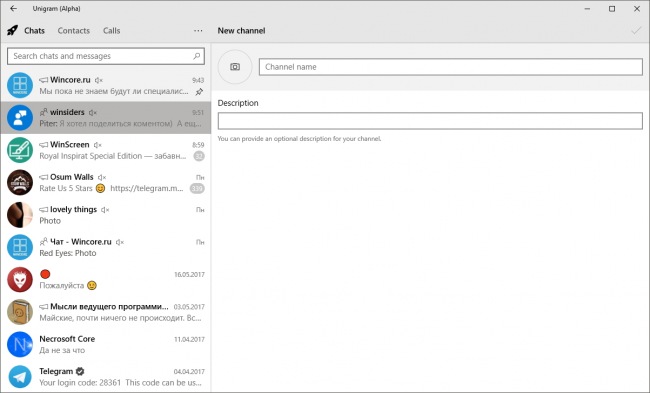Viewport: 650px width, 393px height.
Task: Open Мысли ведущего программиста channel
Action: (x=106, y=312)
